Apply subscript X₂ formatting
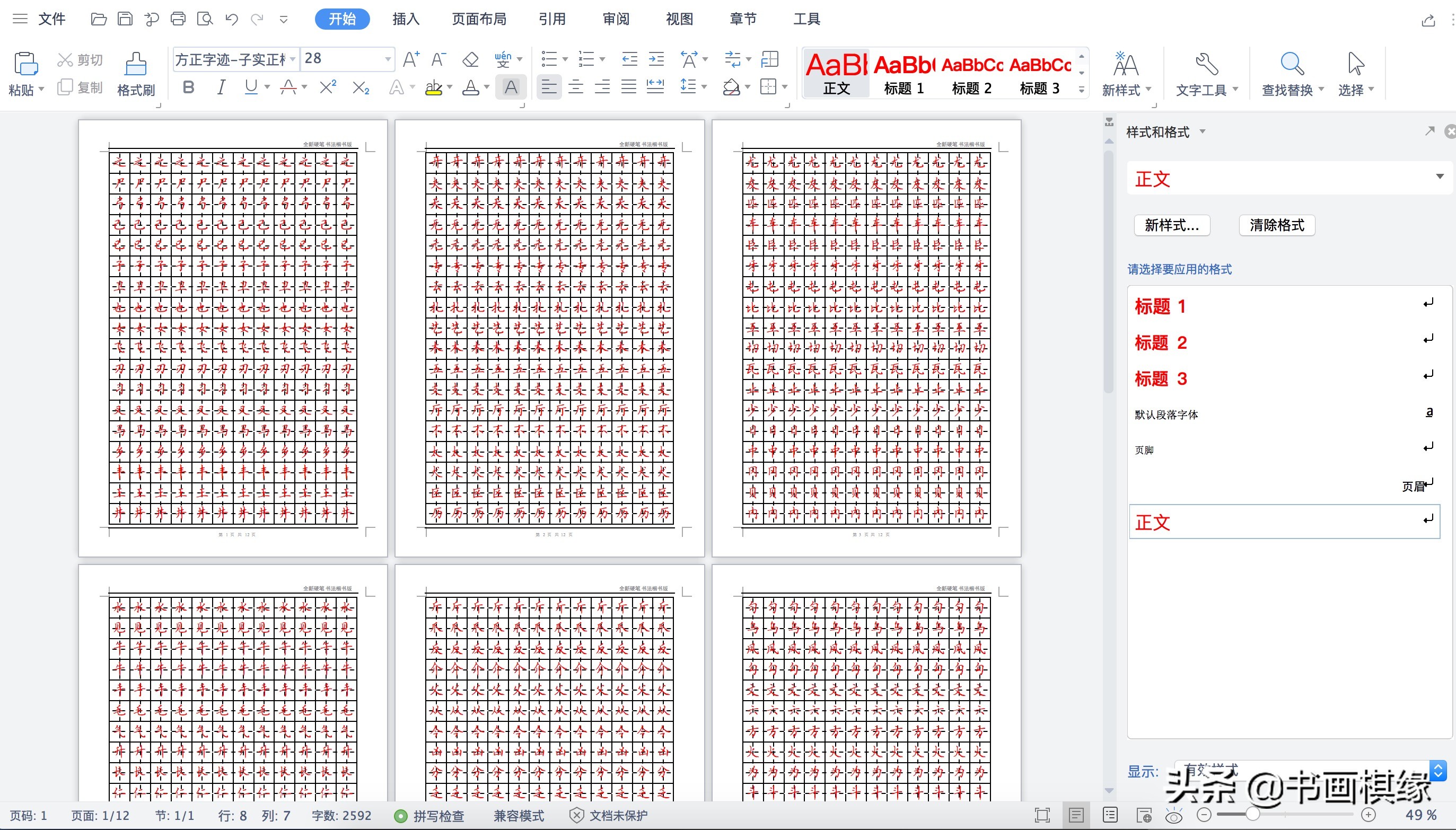1456x830 pixels. tap(361, 87)
